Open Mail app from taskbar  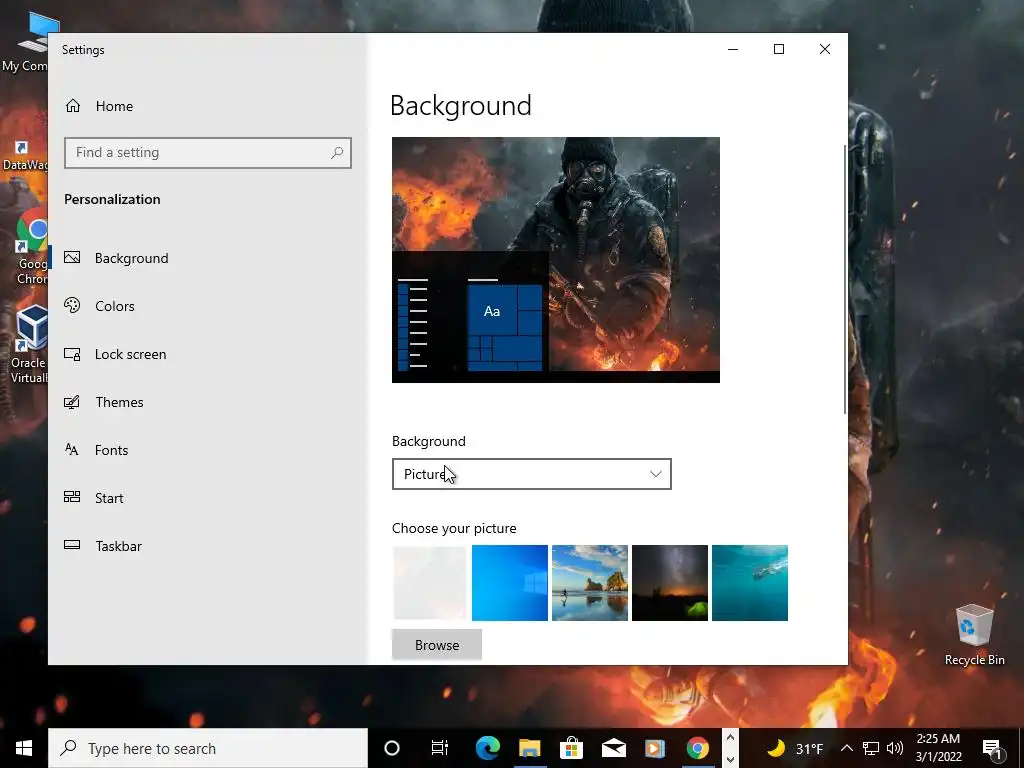613,748
